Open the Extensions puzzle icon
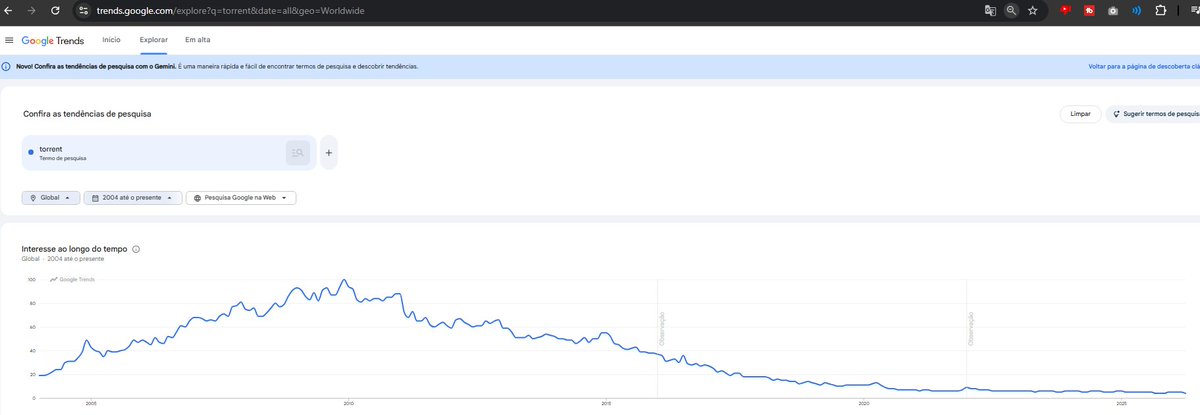Viewport: 1200px width, 415px height. (1160, 10)
